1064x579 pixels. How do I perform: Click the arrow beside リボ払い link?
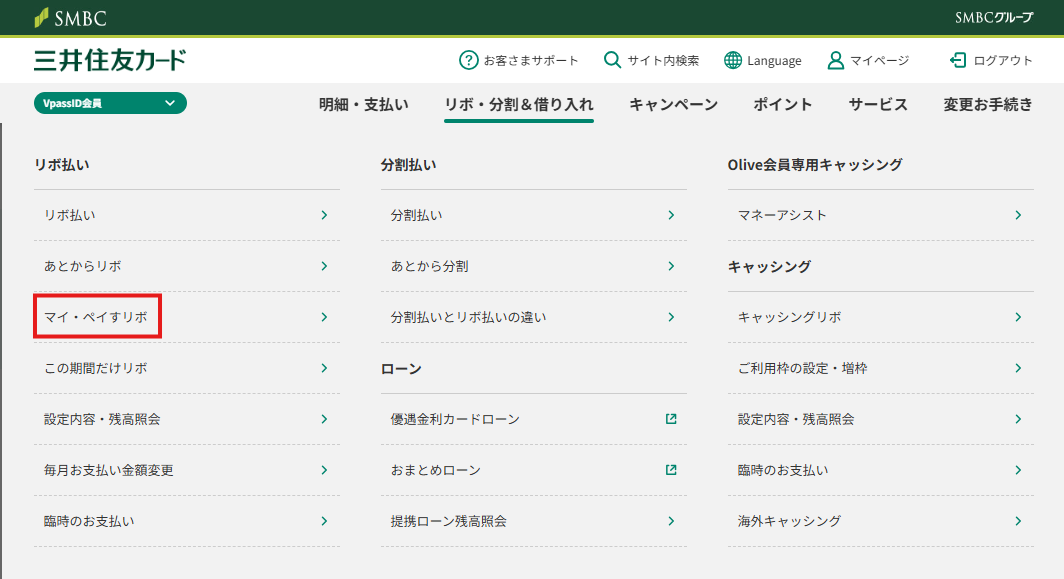(x=324, y=215)
